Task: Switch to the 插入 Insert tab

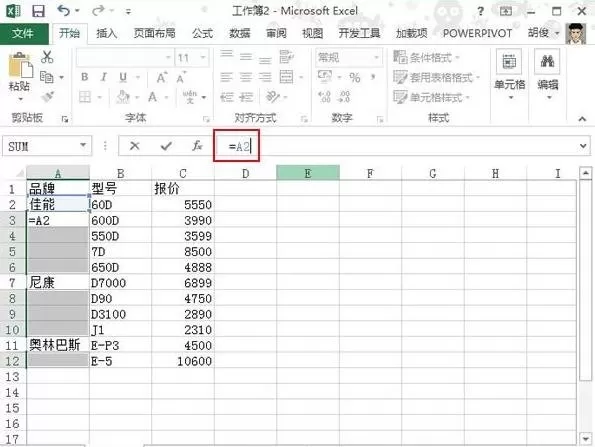Action: pyautogui.click(x=106, y=34)
